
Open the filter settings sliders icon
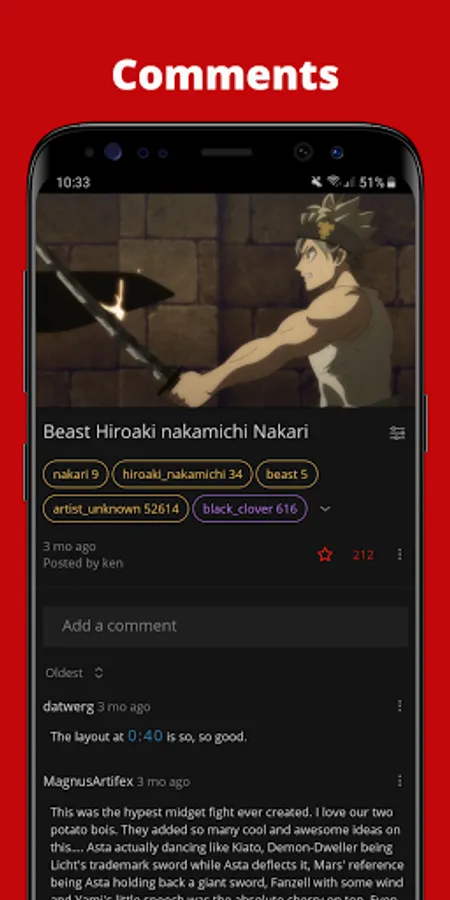(397, 433)
